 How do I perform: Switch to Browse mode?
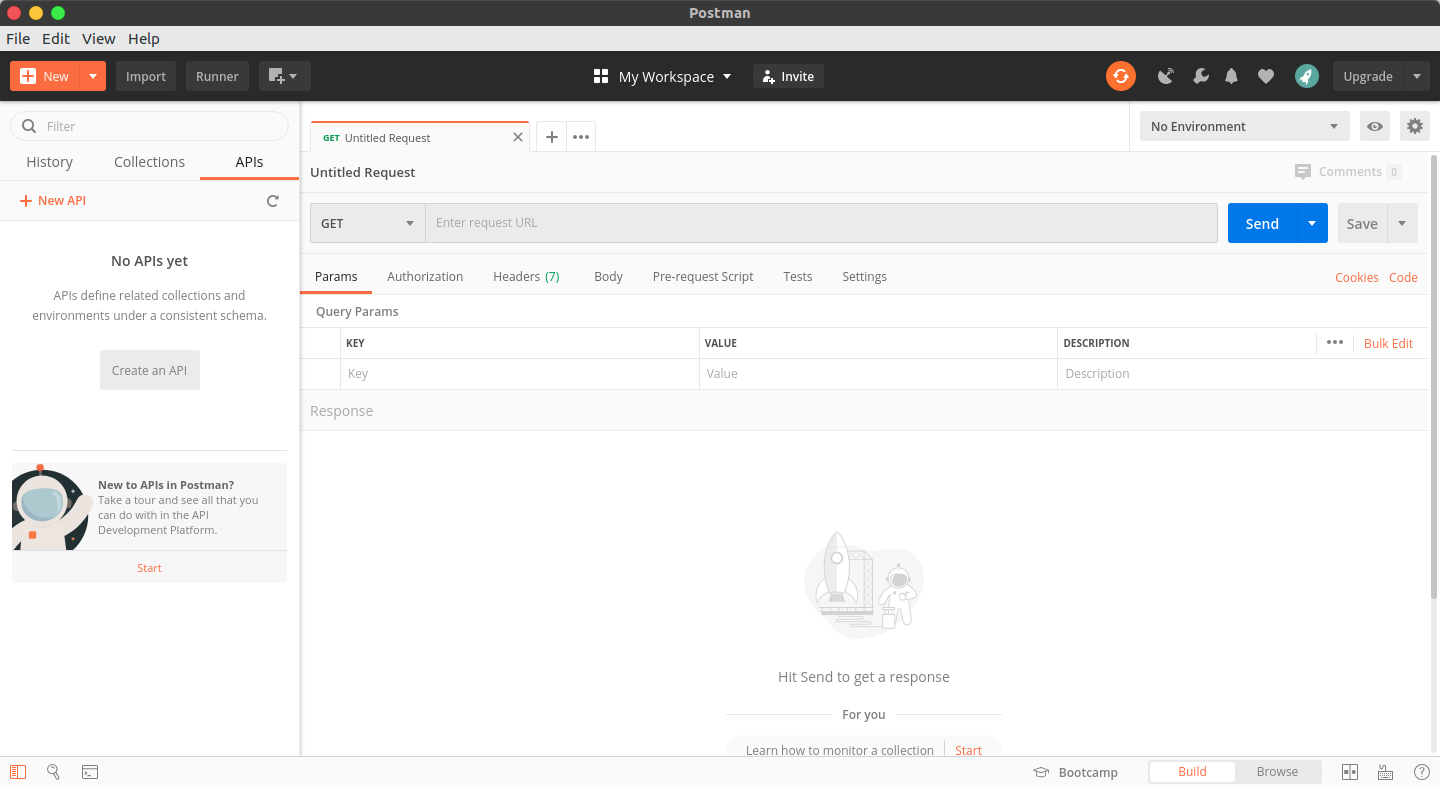tap(1277, 772)
